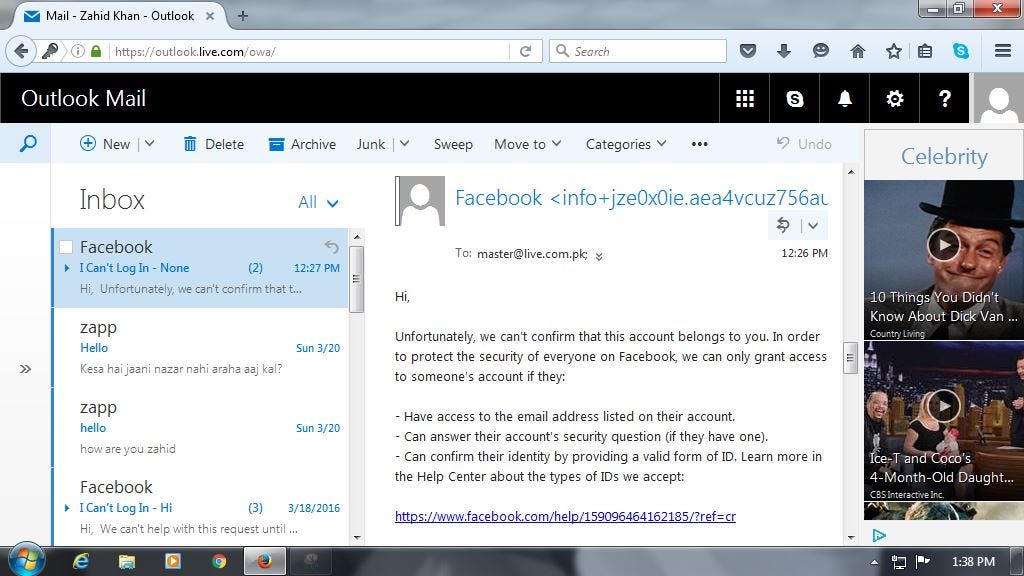Viewport: 1024px width, 576px height.
Task: Mark the message as Junk
Action: click(x=371, y=144)
